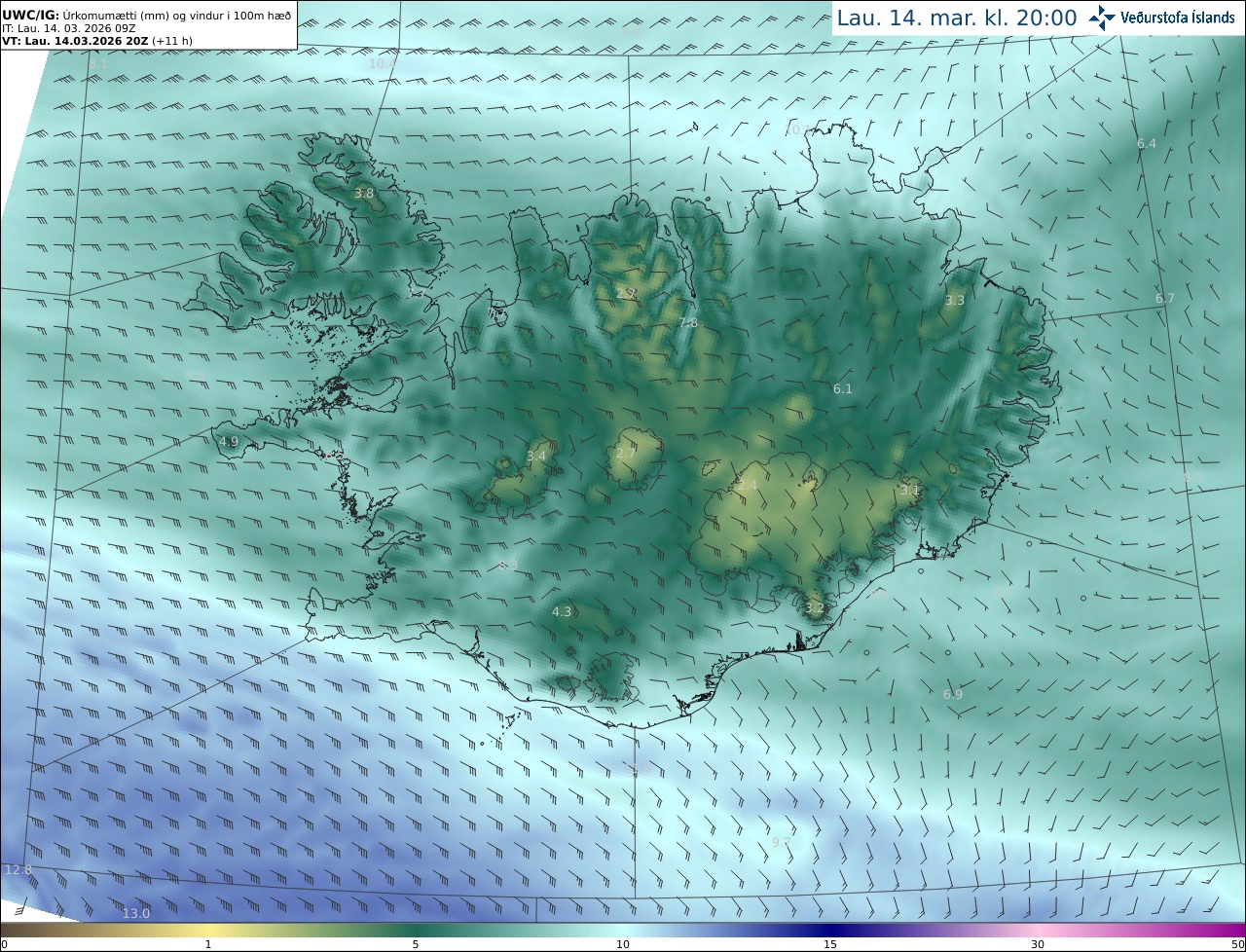Viewport: 1246px width, 952px height.
Task: Click the 0 tick on the color scale
Action: [4, 944]
